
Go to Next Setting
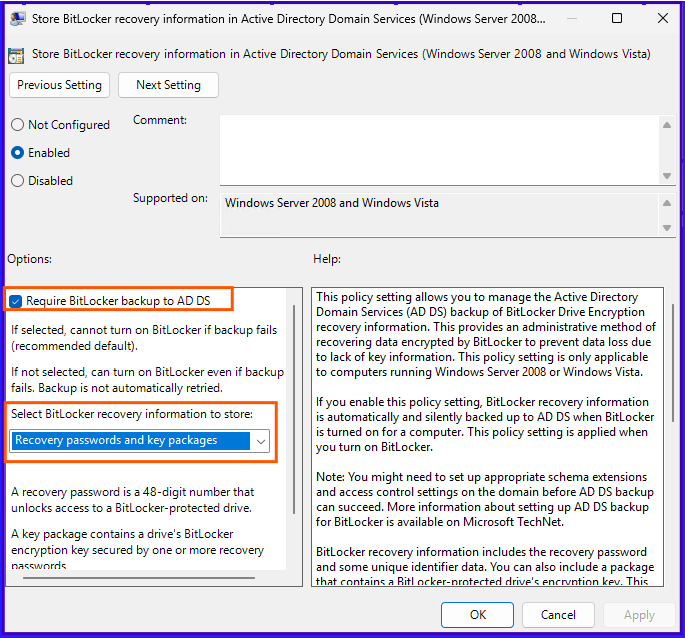click(x=168, y=85)
